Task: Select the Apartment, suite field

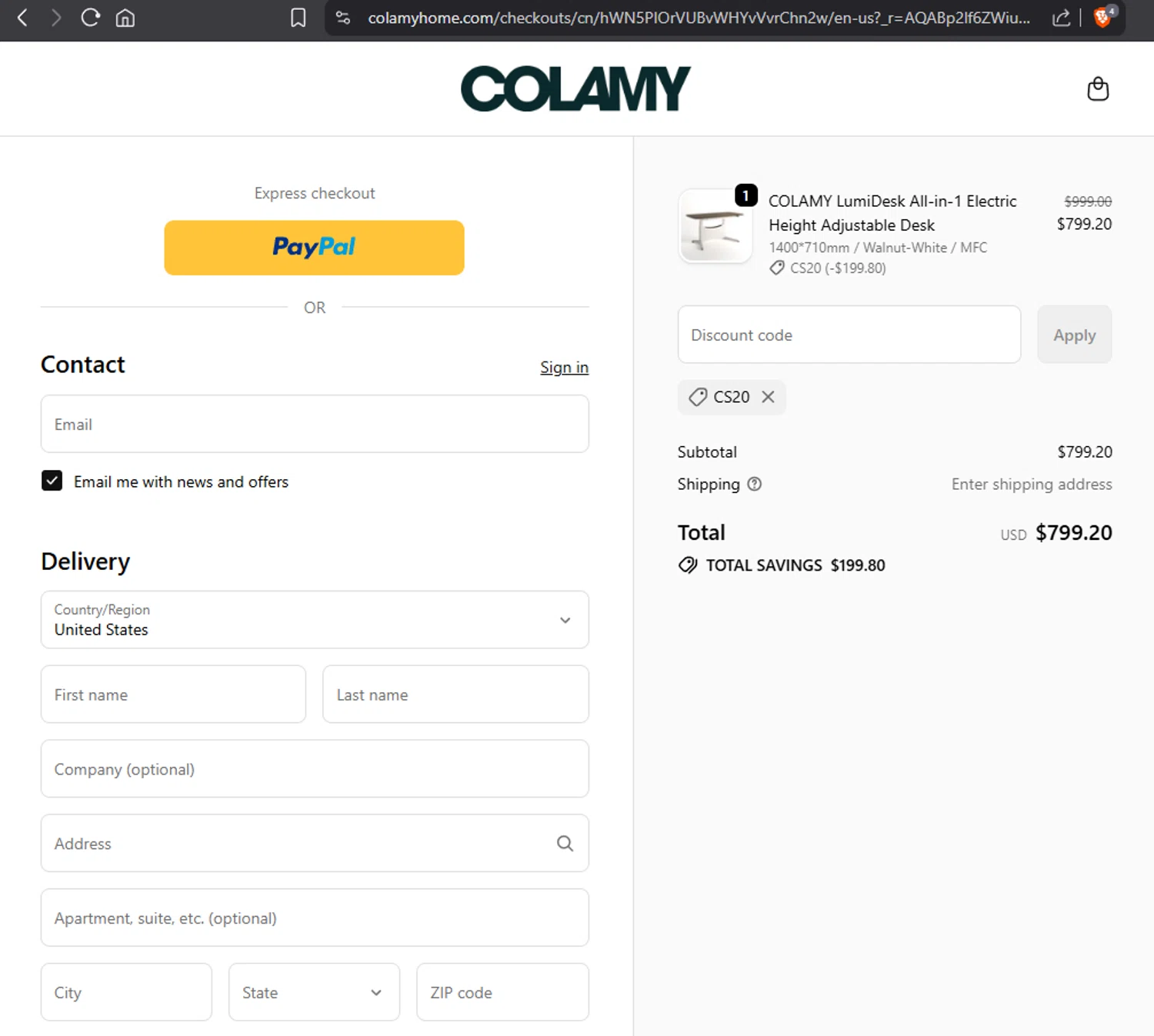Action: point(315,918)
